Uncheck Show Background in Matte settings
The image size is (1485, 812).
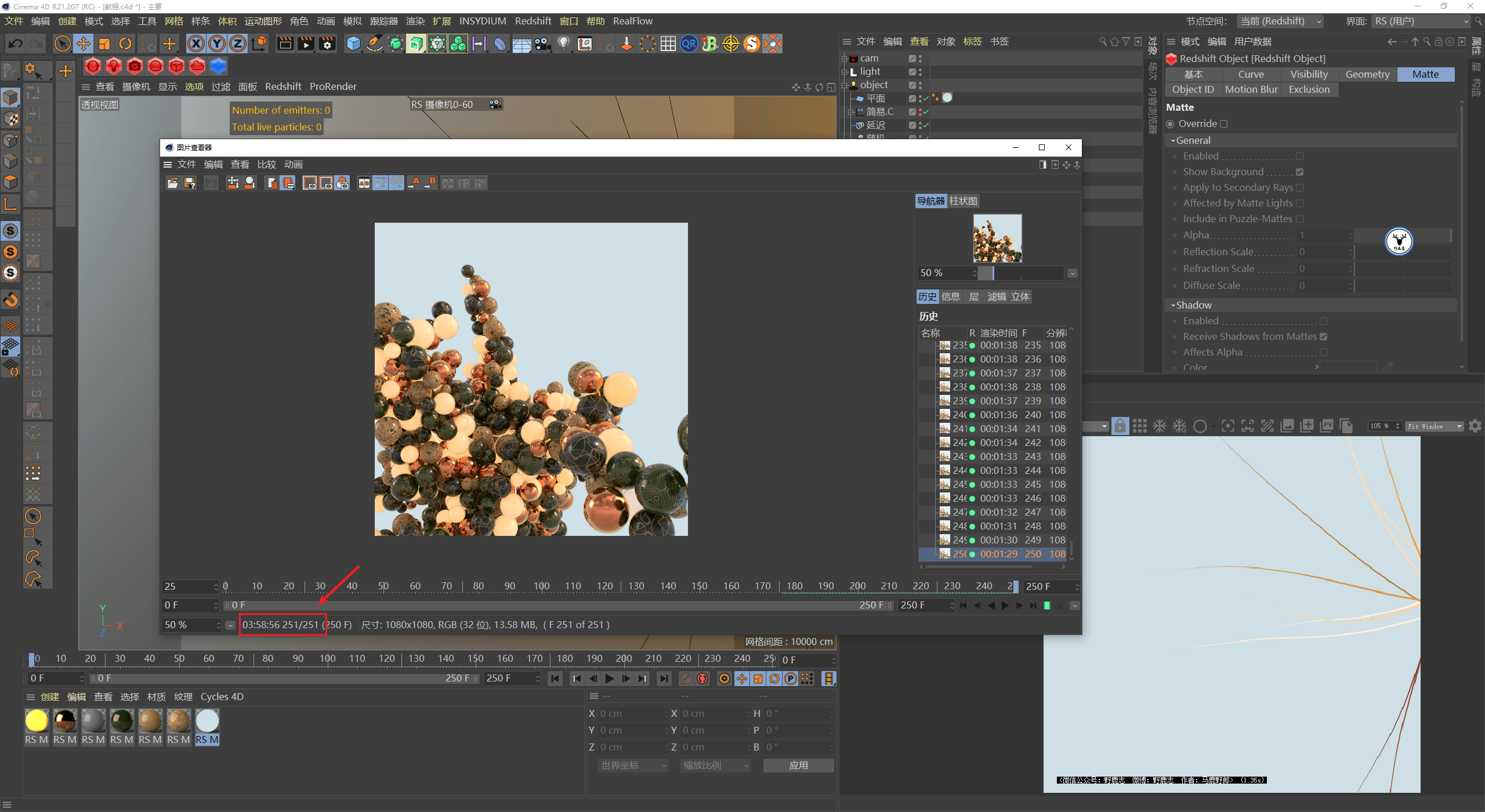coord(1301,172)
